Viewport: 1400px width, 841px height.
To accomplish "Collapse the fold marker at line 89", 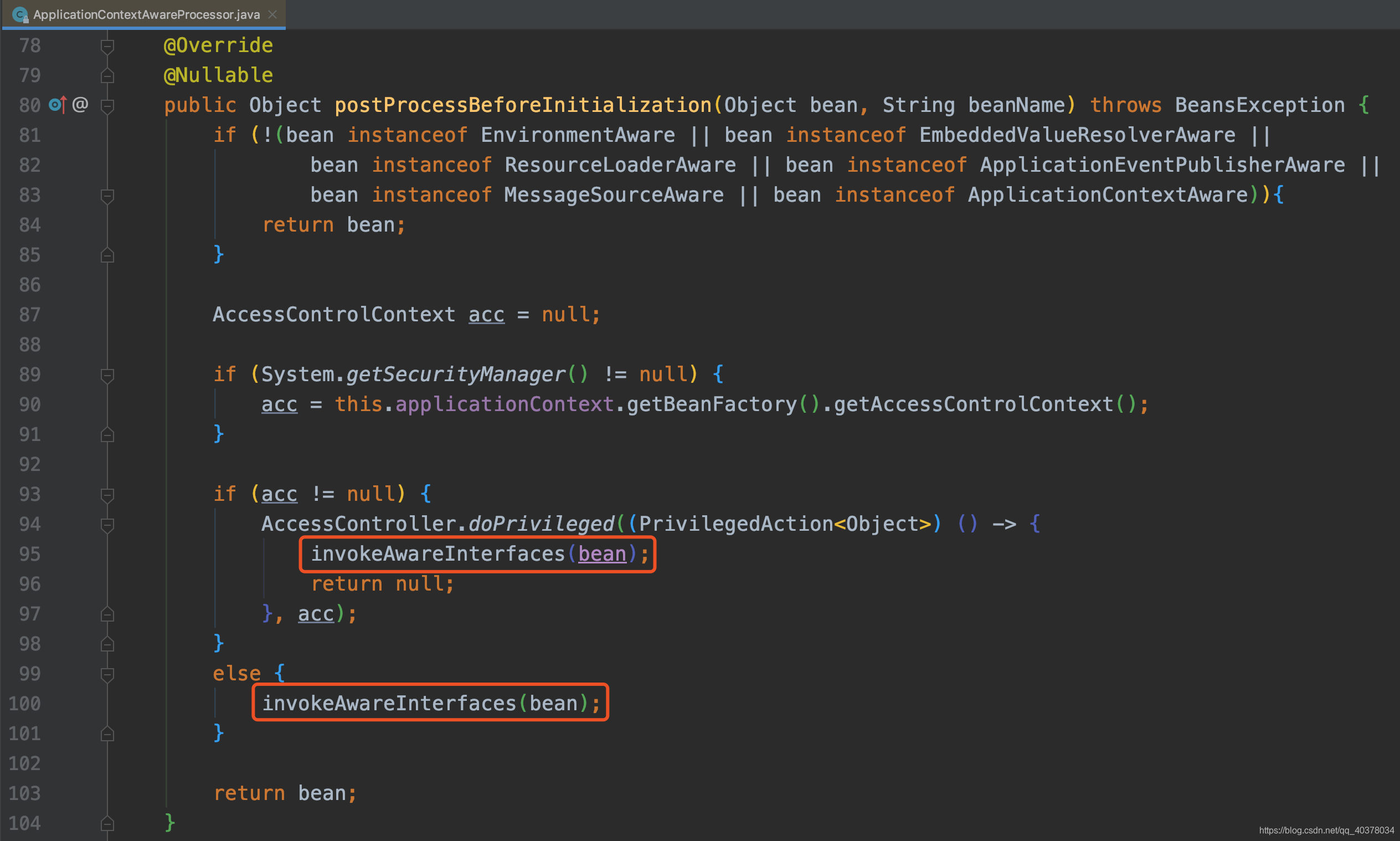I will [107, 375].
